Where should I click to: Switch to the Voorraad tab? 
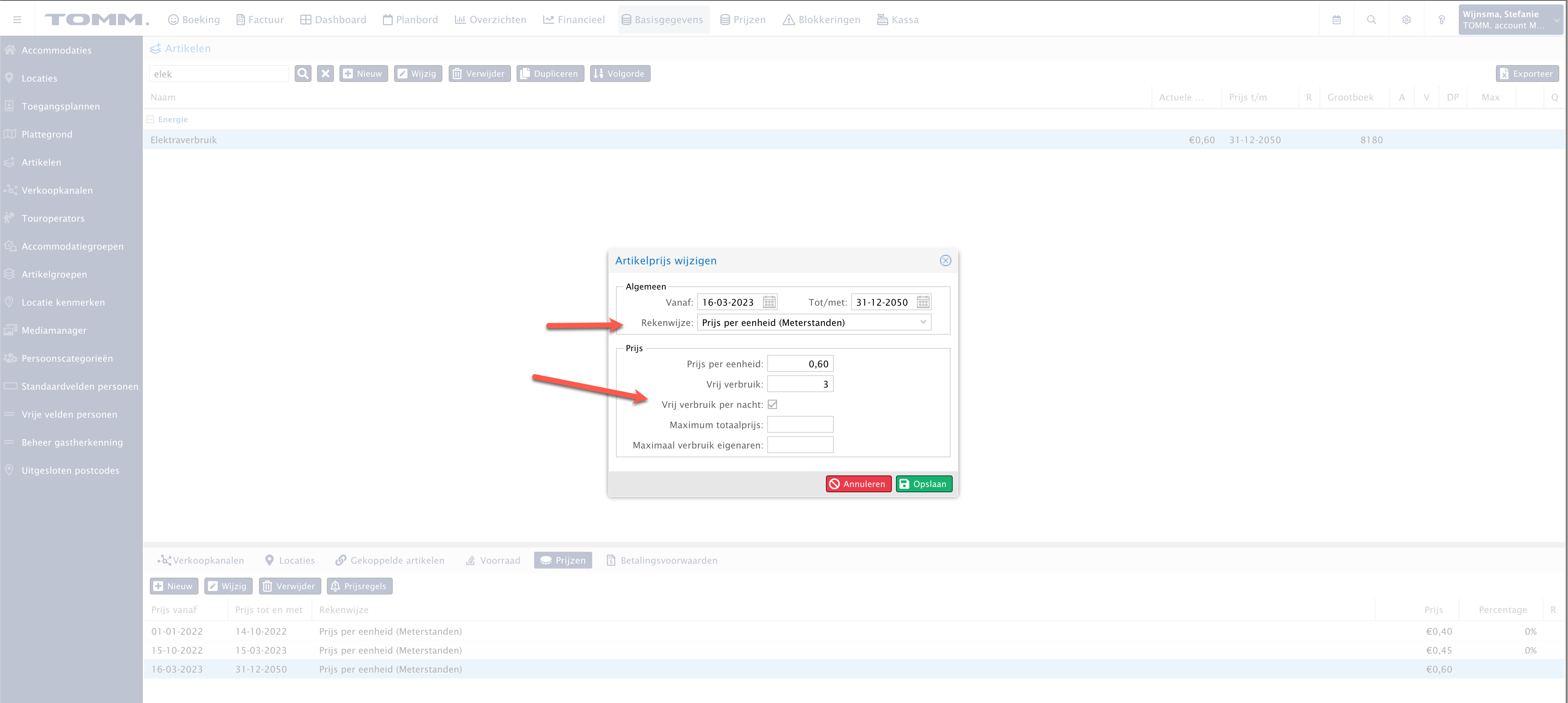(492, 560)
